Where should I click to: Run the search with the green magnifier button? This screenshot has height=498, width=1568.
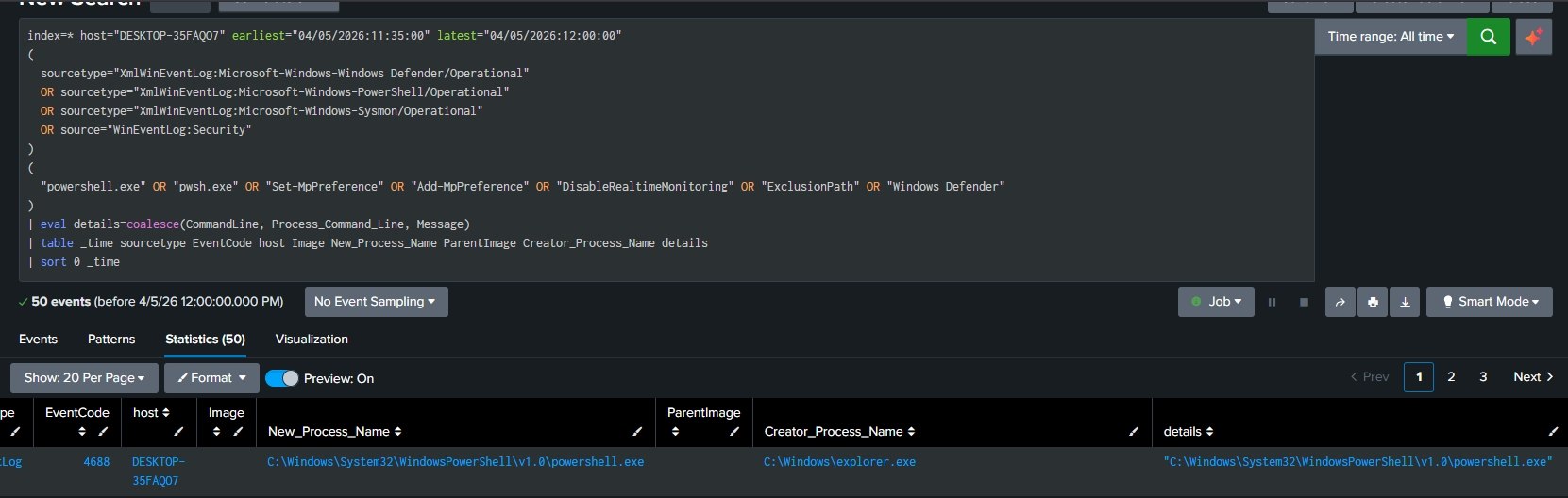[1488, 37]
